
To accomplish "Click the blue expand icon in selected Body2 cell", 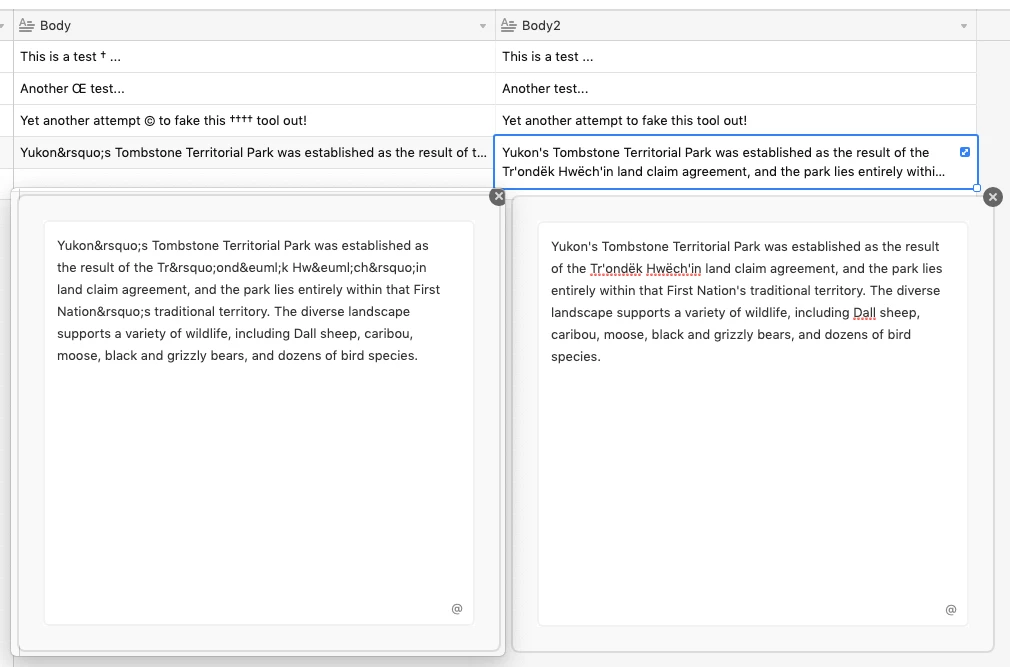I will click(x=964, y=152).
